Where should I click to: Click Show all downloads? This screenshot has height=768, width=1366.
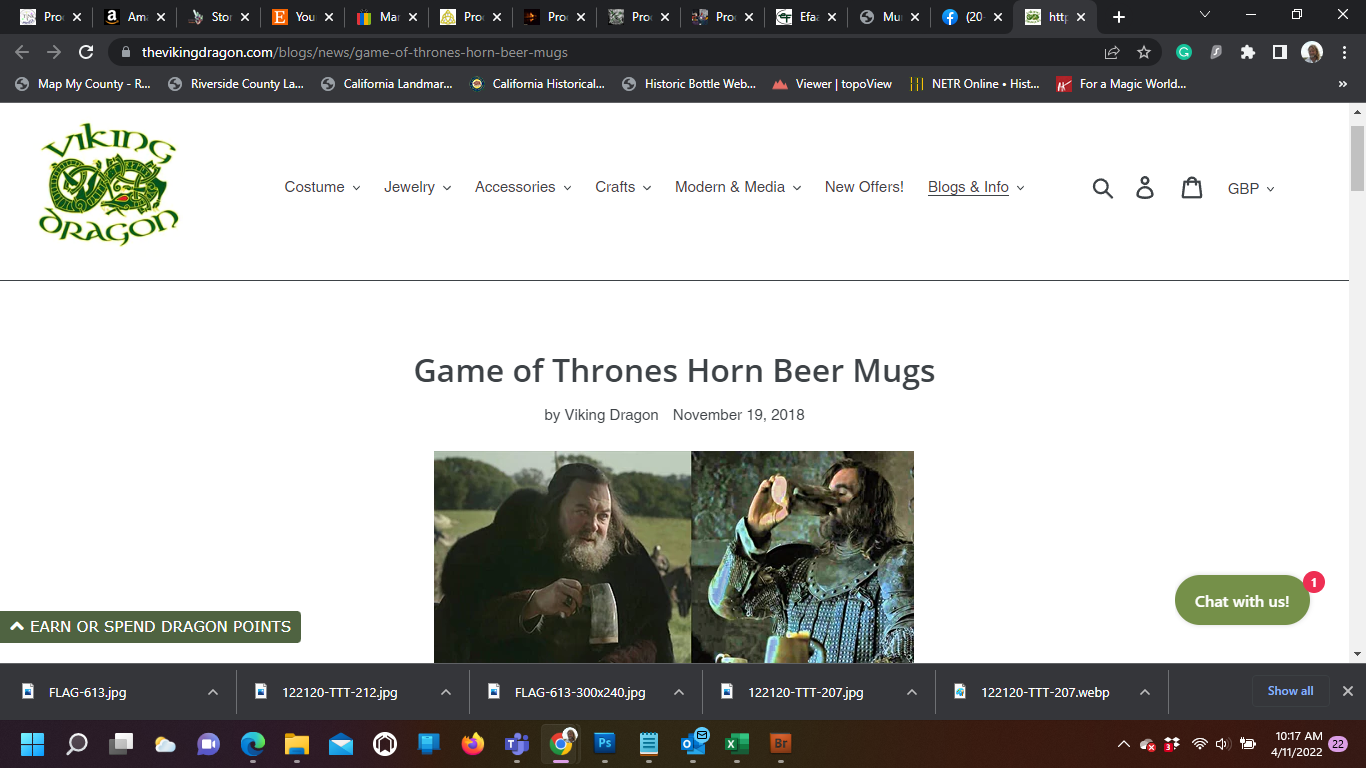(x=1290, y=691)
